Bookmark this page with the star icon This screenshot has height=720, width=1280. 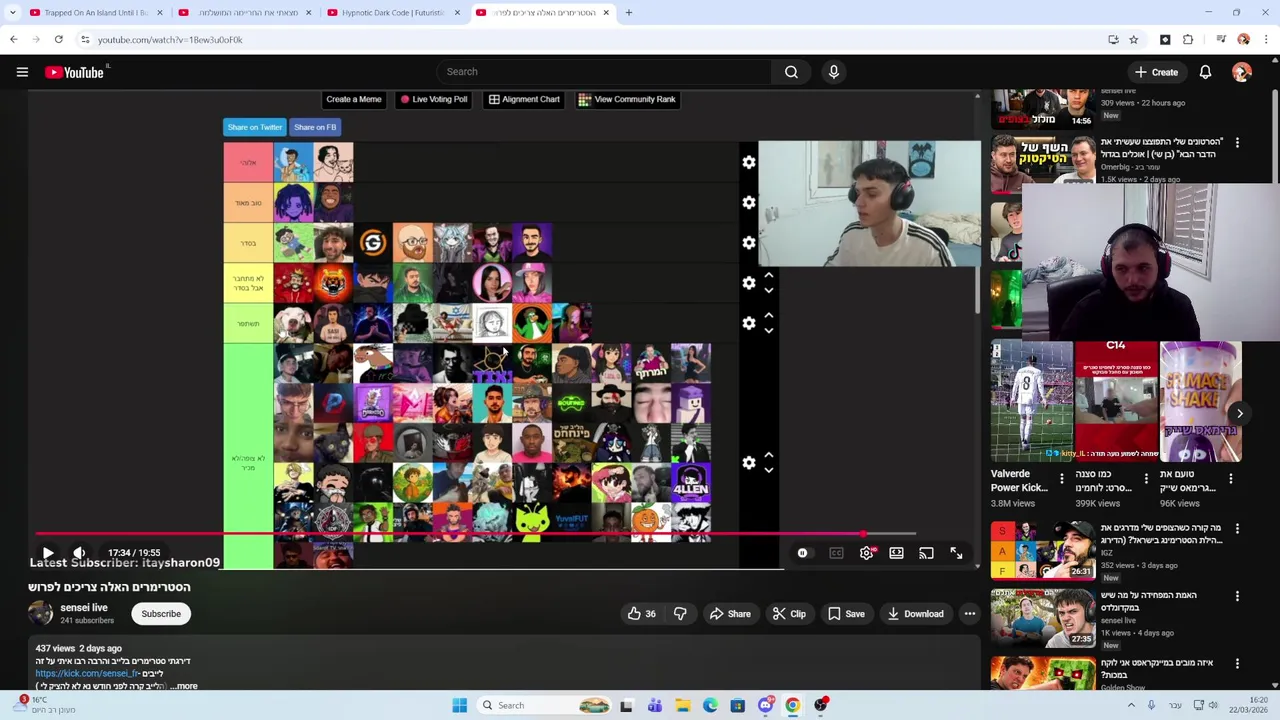(1133, 40)
